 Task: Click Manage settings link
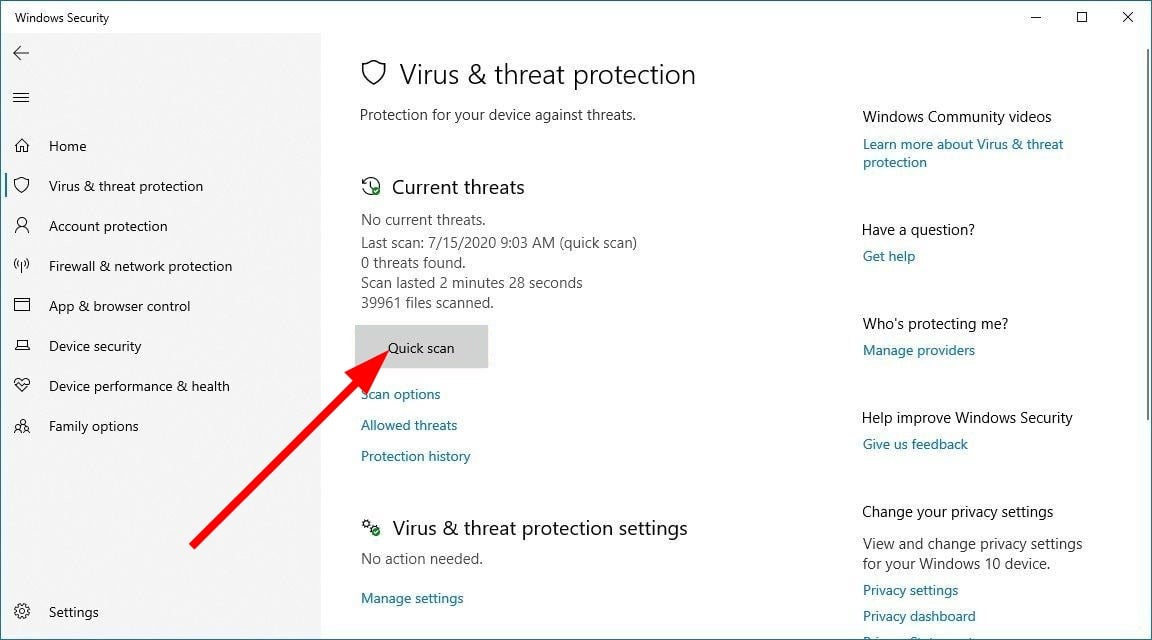click(x=412, y=598)
